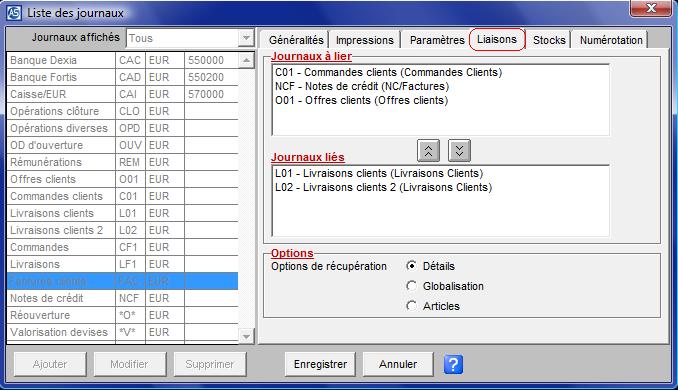The height and width of the screenshot is (390, 678).
Task: Switch to the Impressions tab
Action: click(365, 40)
